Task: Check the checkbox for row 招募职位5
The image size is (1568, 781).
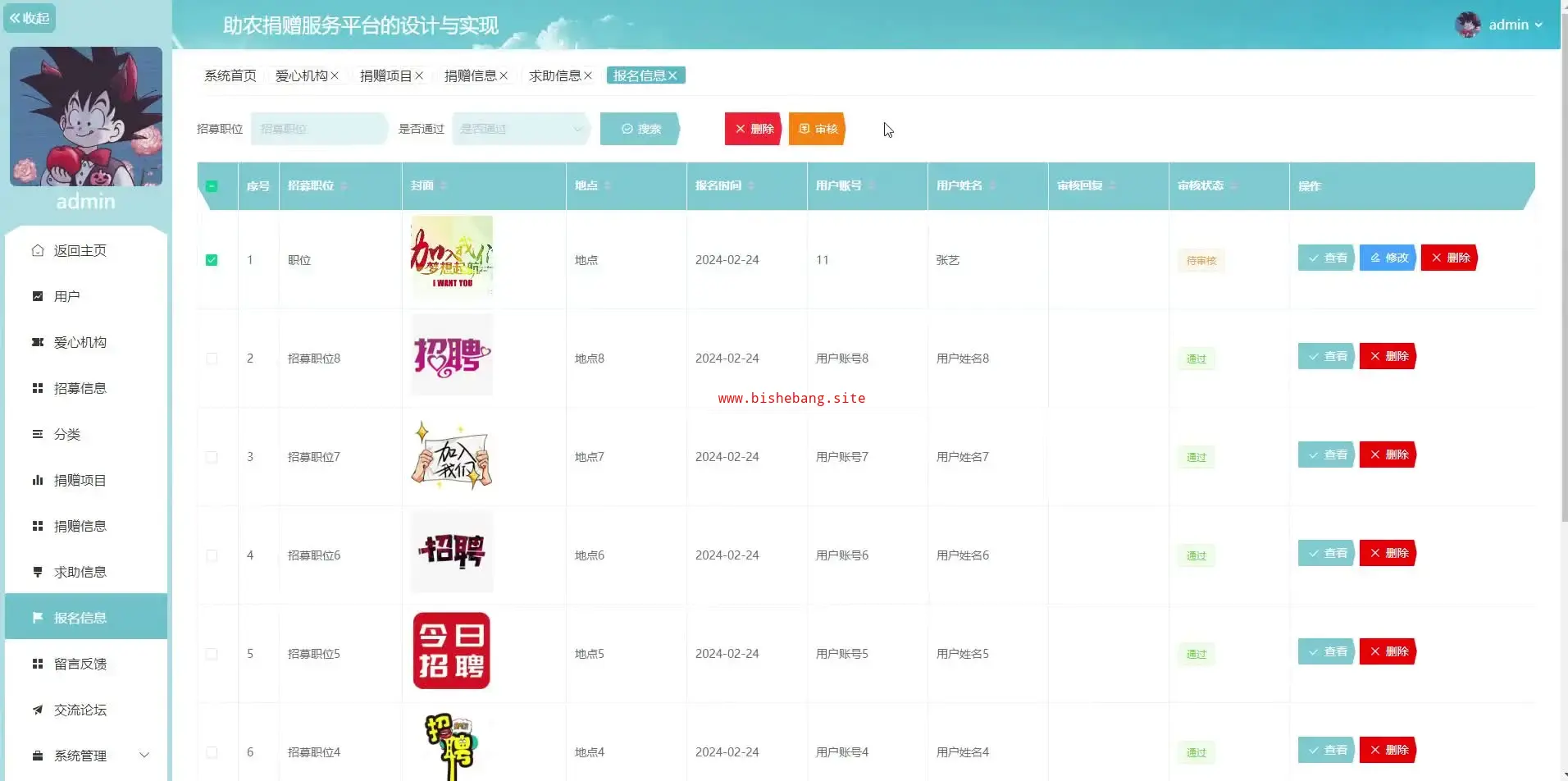Action: (x=212, y=654)
